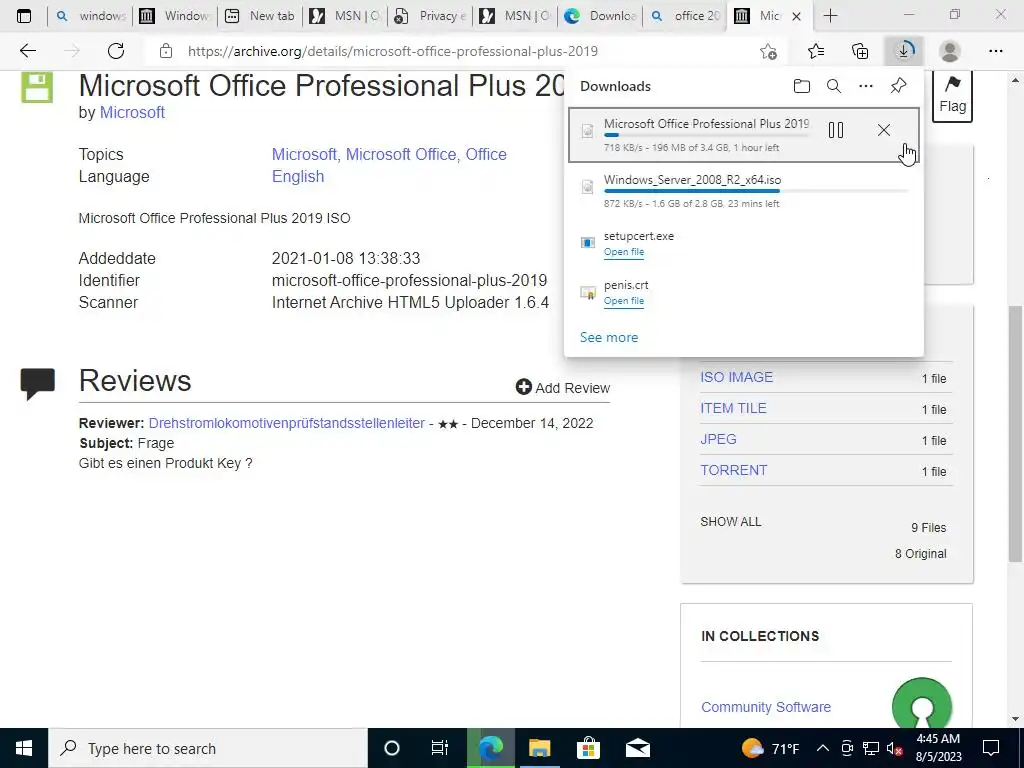View the site lock information icon
Image resolution: width=1024 pixels, height=768 pixels.
(166, 51)
